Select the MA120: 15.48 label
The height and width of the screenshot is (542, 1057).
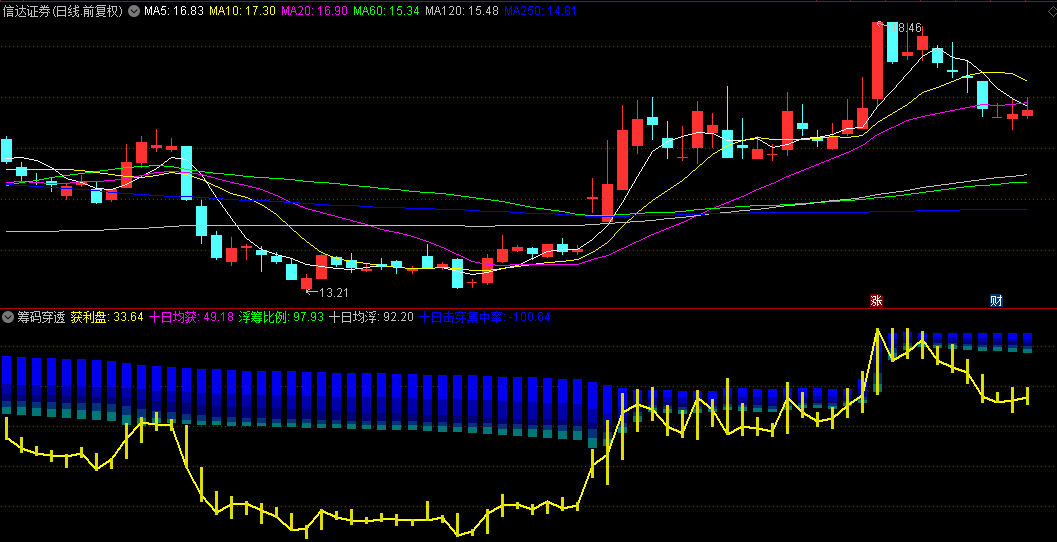[462, 11]
